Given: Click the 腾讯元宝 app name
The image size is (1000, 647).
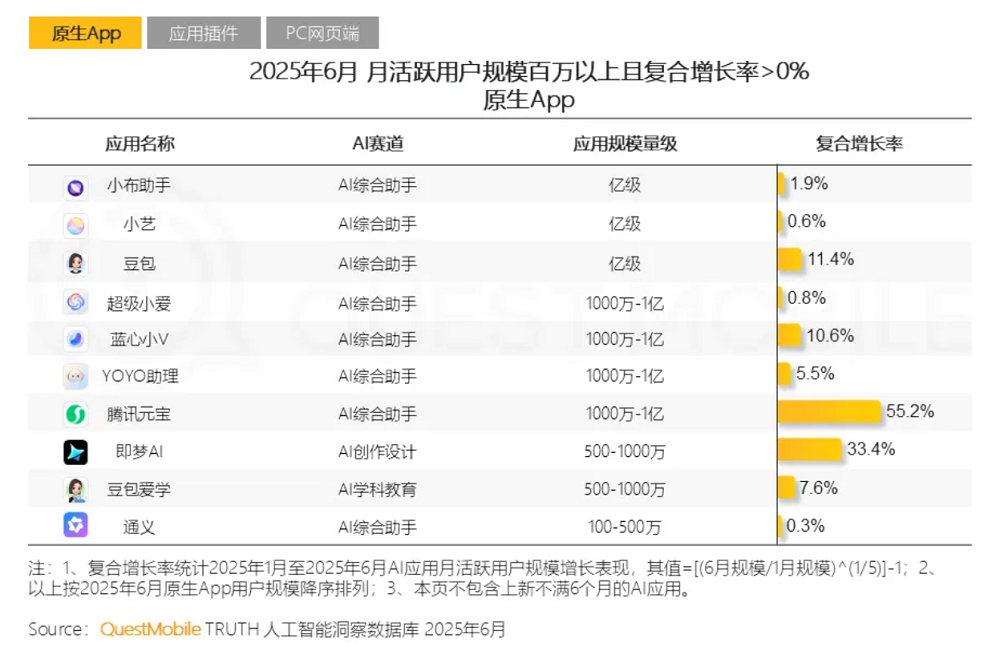Looking at the screenshot, I should pos(139,414).
